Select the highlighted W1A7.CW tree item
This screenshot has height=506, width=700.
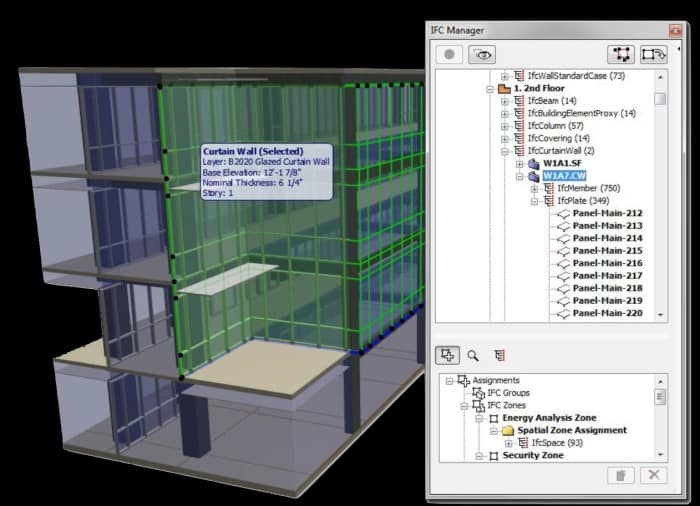click(564, 176)
